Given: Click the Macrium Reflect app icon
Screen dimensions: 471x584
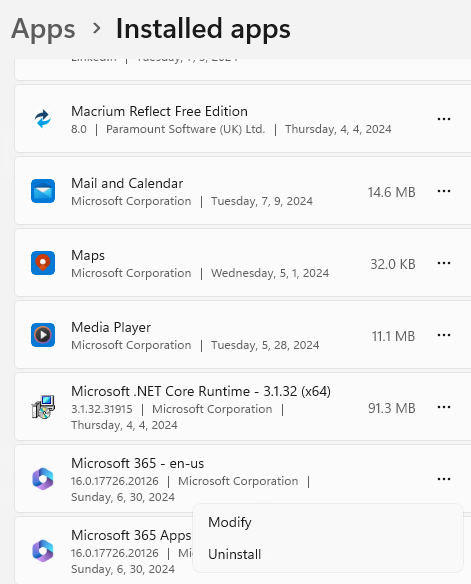Looking at the screenshot, I should (43, 119).
